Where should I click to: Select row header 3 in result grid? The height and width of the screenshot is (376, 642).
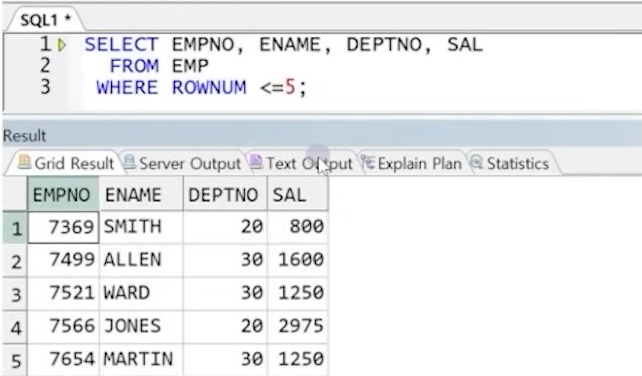[x=15, y=294]
